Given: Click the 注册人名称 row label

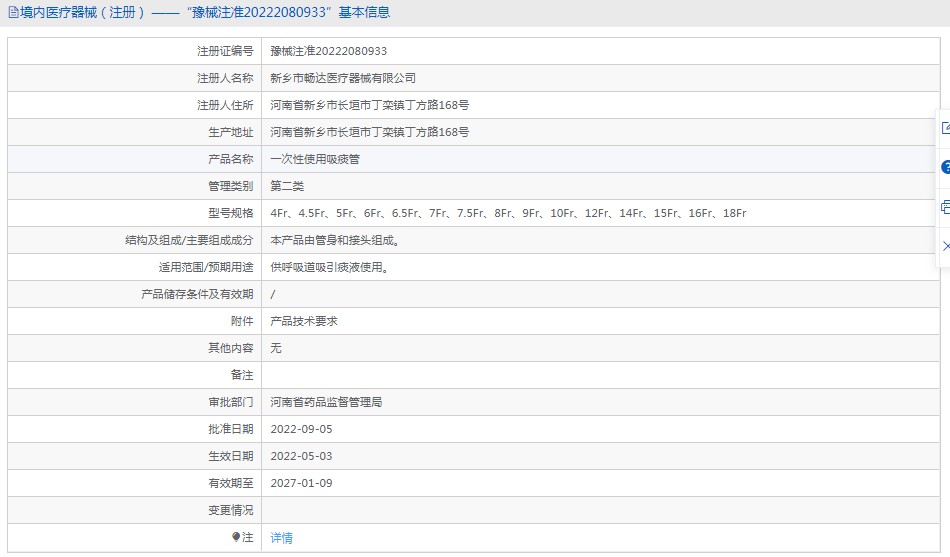Looking at the screenshot, I should [x=225, y=78].
